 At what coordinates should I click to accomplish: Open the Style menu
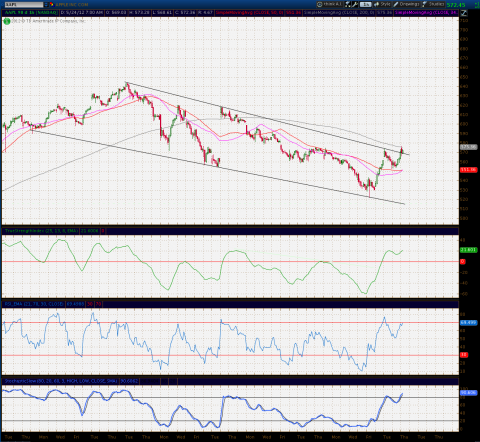coord(382,4)
